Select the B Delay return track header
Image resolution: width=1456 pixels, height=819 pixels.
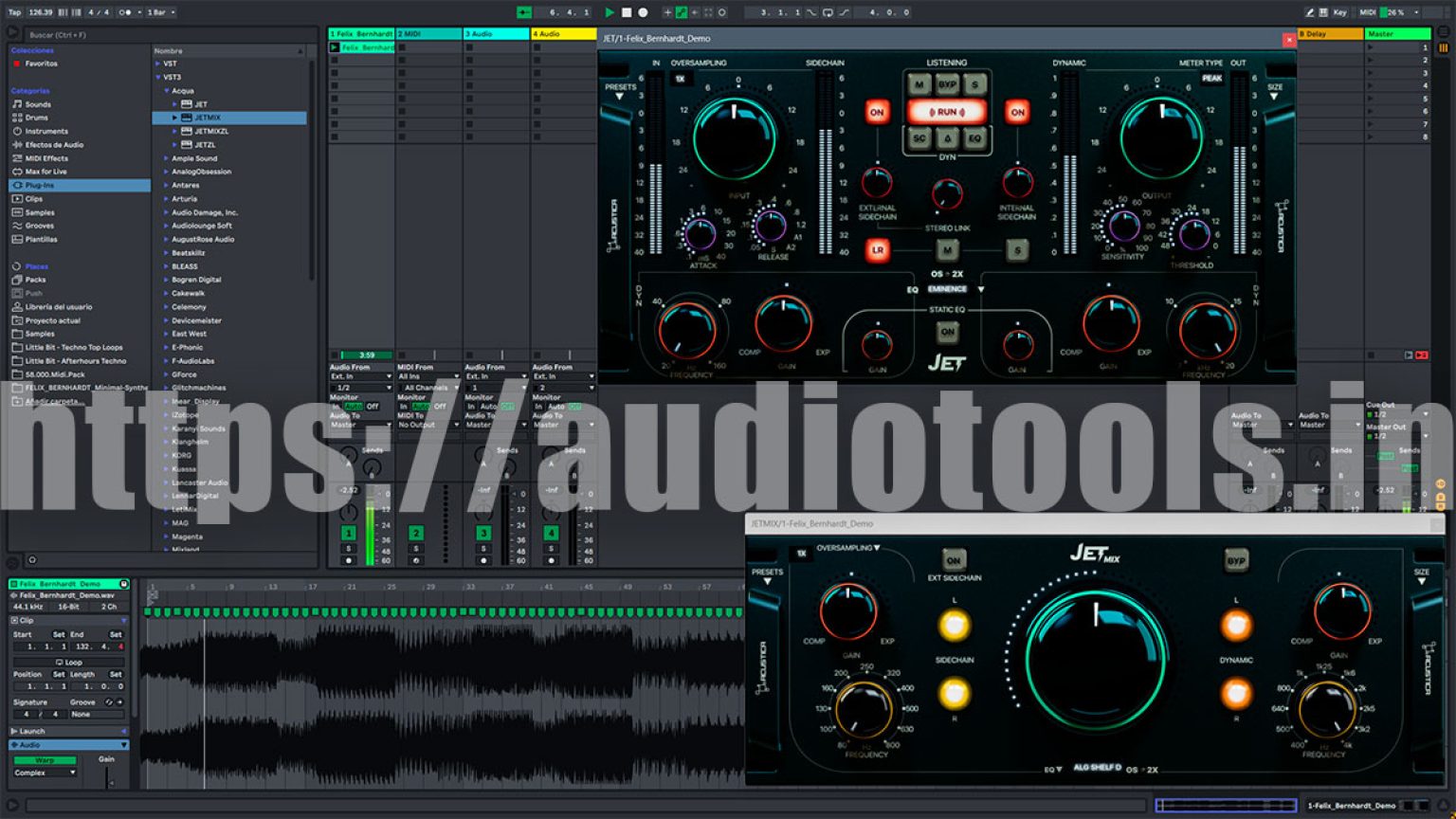pyautogui.click(x=1330, y=34)
